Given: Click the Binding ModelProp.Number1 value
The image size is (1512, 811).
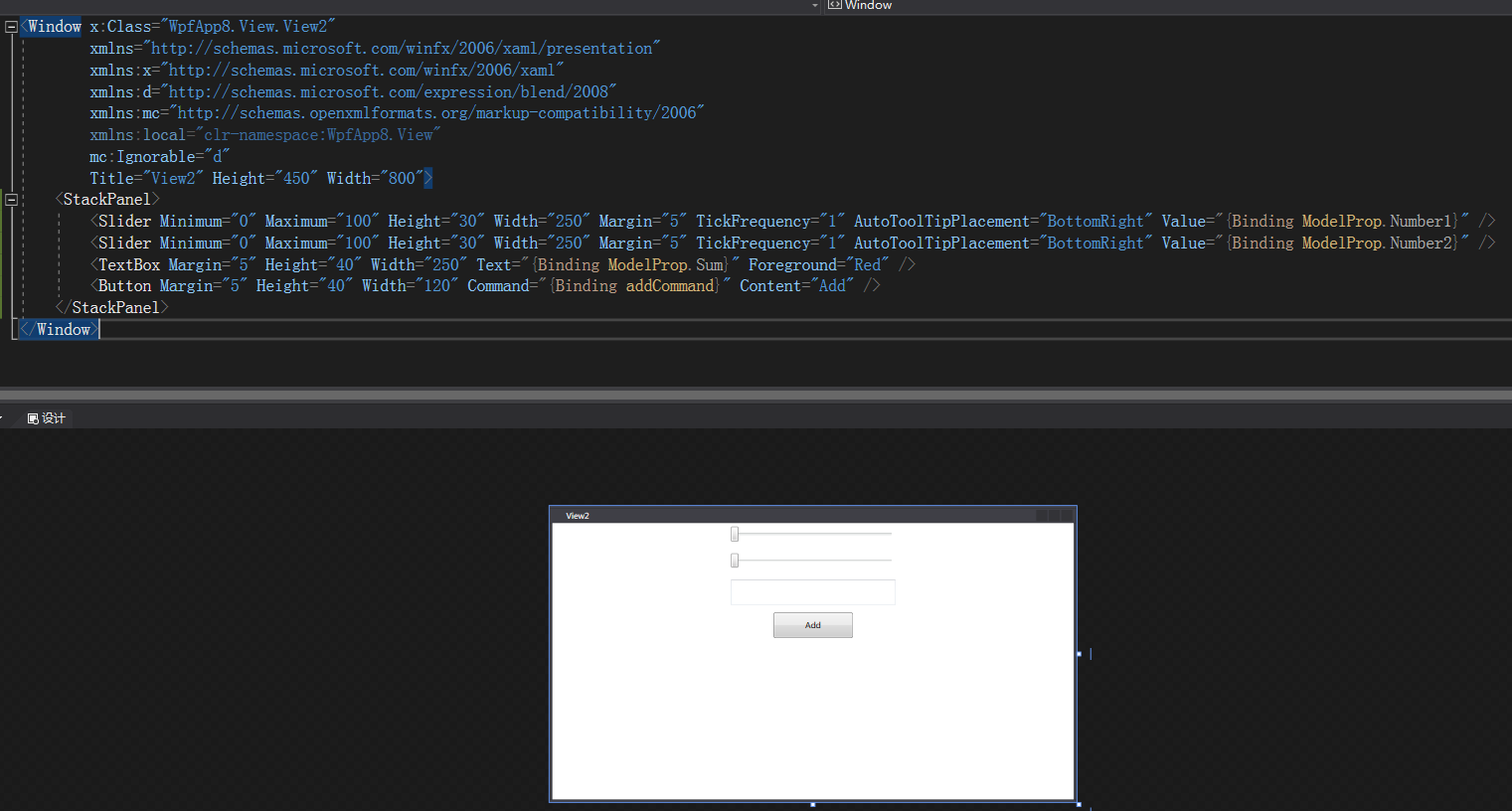Looking at the screenshot, I should point(1343,222).
